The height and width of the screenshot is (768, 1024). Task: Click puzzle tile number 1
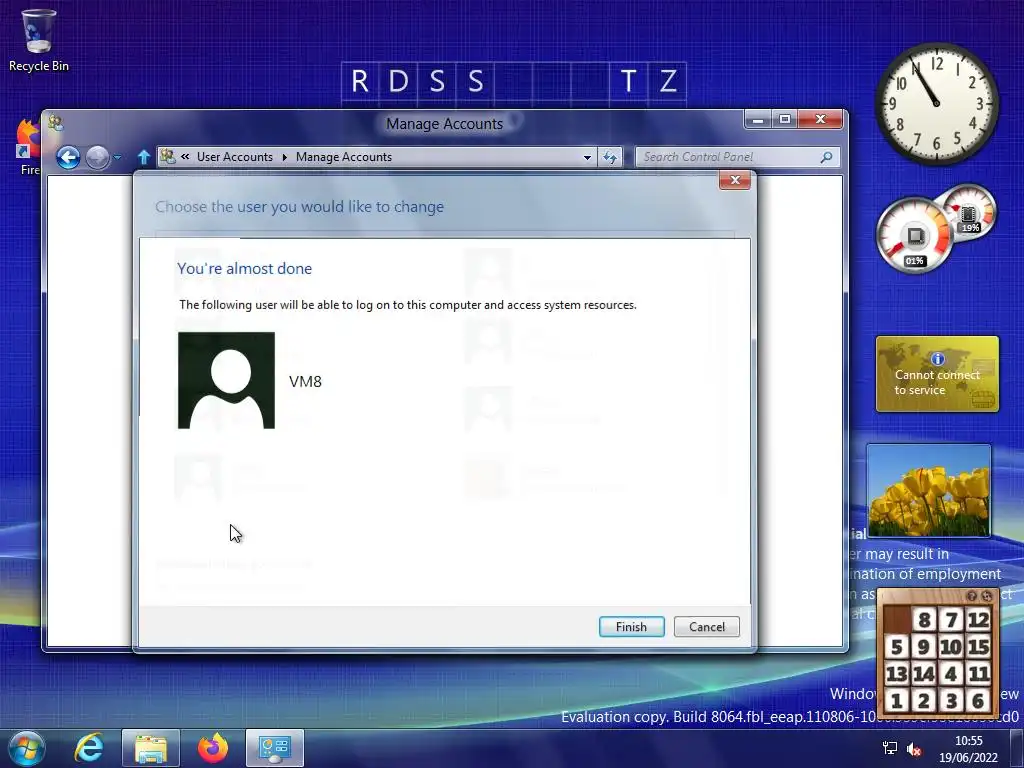click(897, 701)
